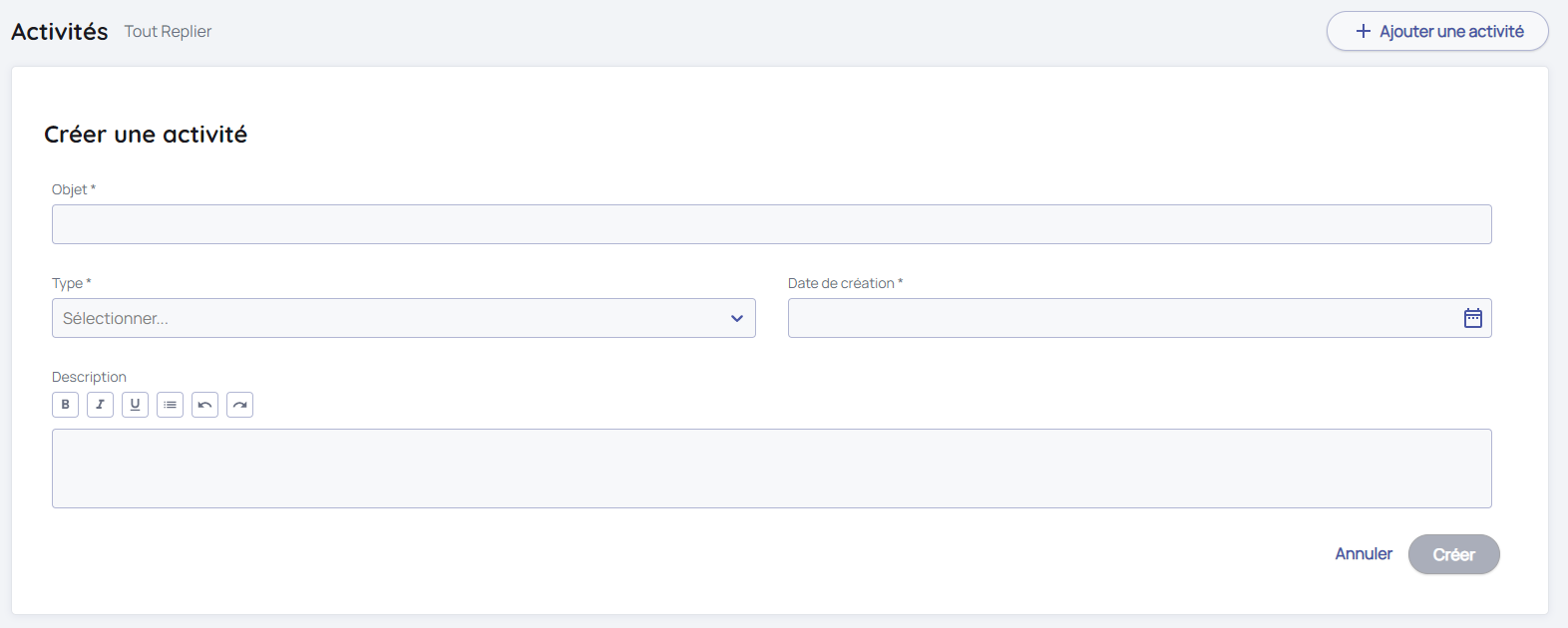Click the "Activités" section heading
This screenshot has height=628, width=1568.
(x=60, y=32)
